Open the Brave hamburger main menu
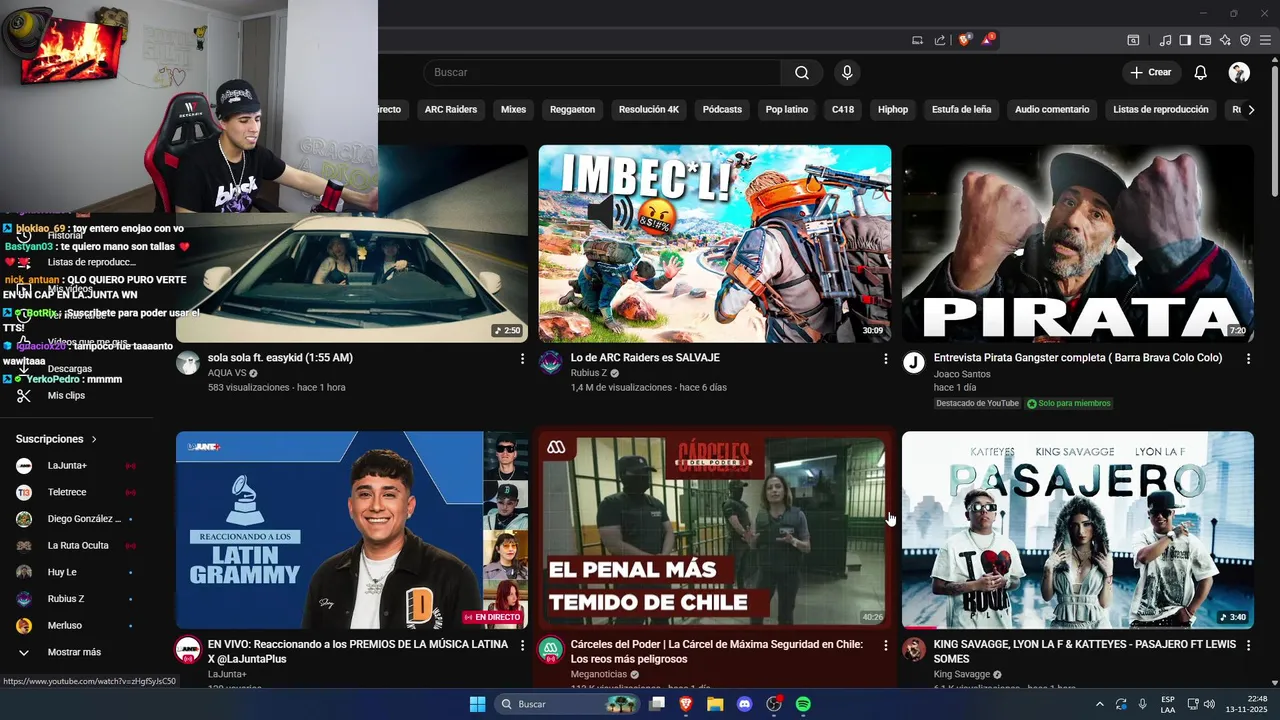1280x720 pixels. 1265,40
